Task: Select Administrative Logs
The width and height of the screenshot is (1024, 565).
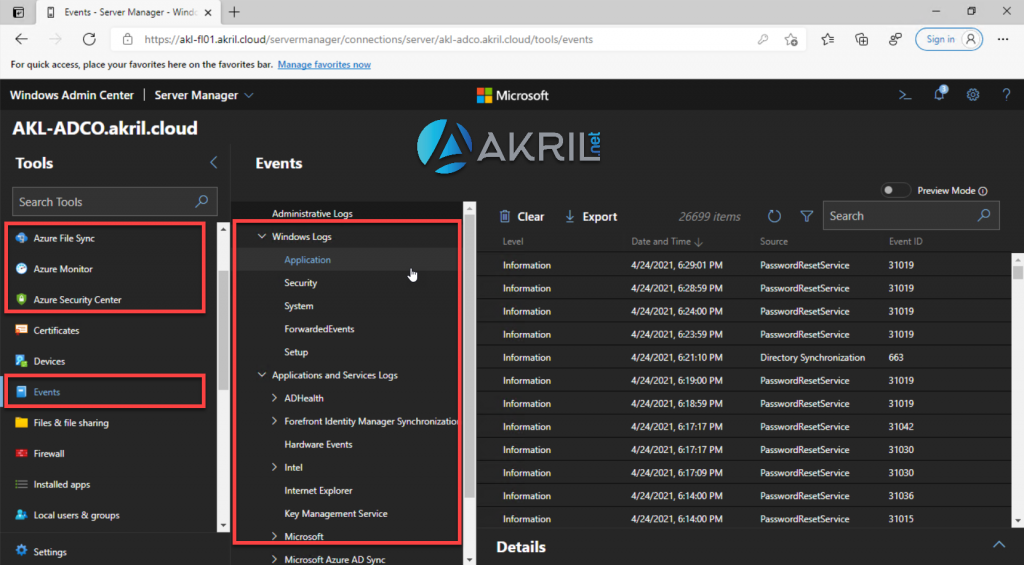Action: tap(312, 214)
